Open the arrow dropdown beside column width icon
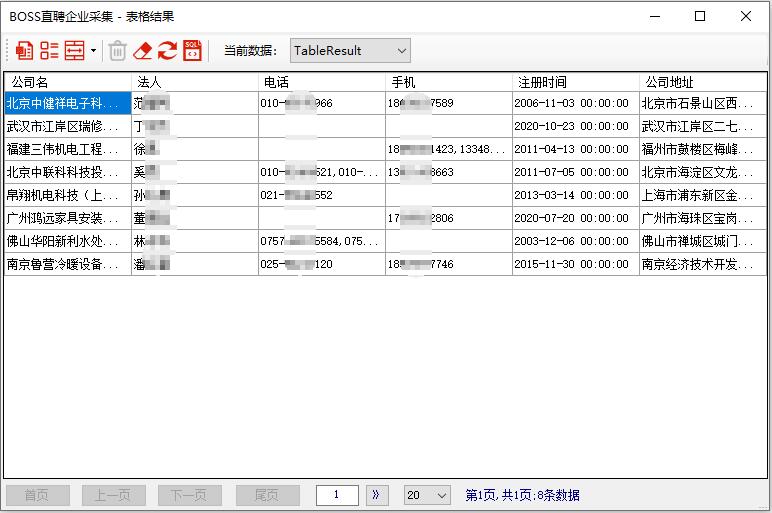Viewport: 772px width, 513px height. 93,50
